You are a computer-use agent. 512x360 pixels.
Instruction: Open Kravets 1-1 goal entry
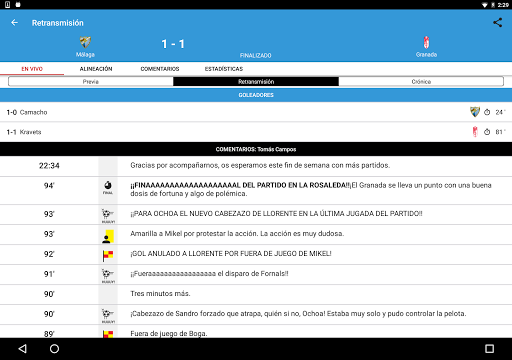point(256,132)
